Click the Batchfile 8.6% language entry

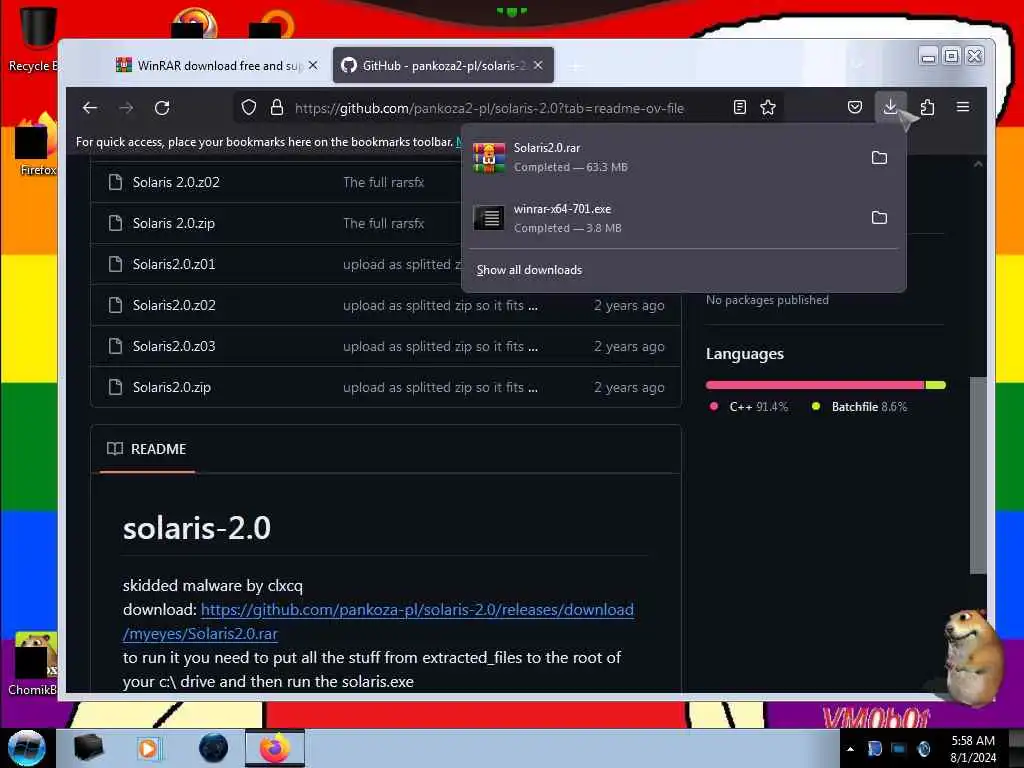859,406
